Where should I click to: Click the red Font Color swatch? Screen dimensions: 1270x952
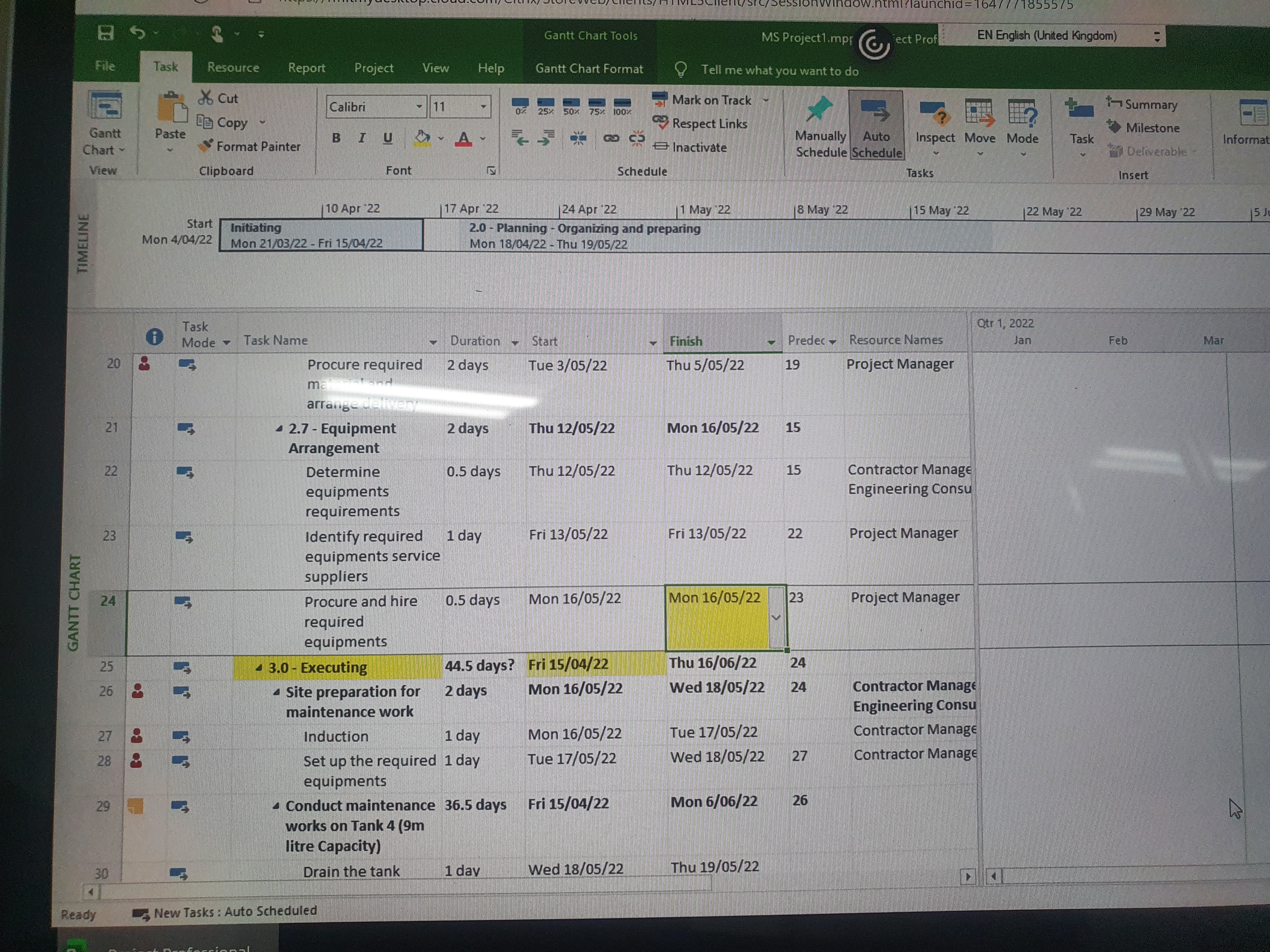click(x=464, y=139)
